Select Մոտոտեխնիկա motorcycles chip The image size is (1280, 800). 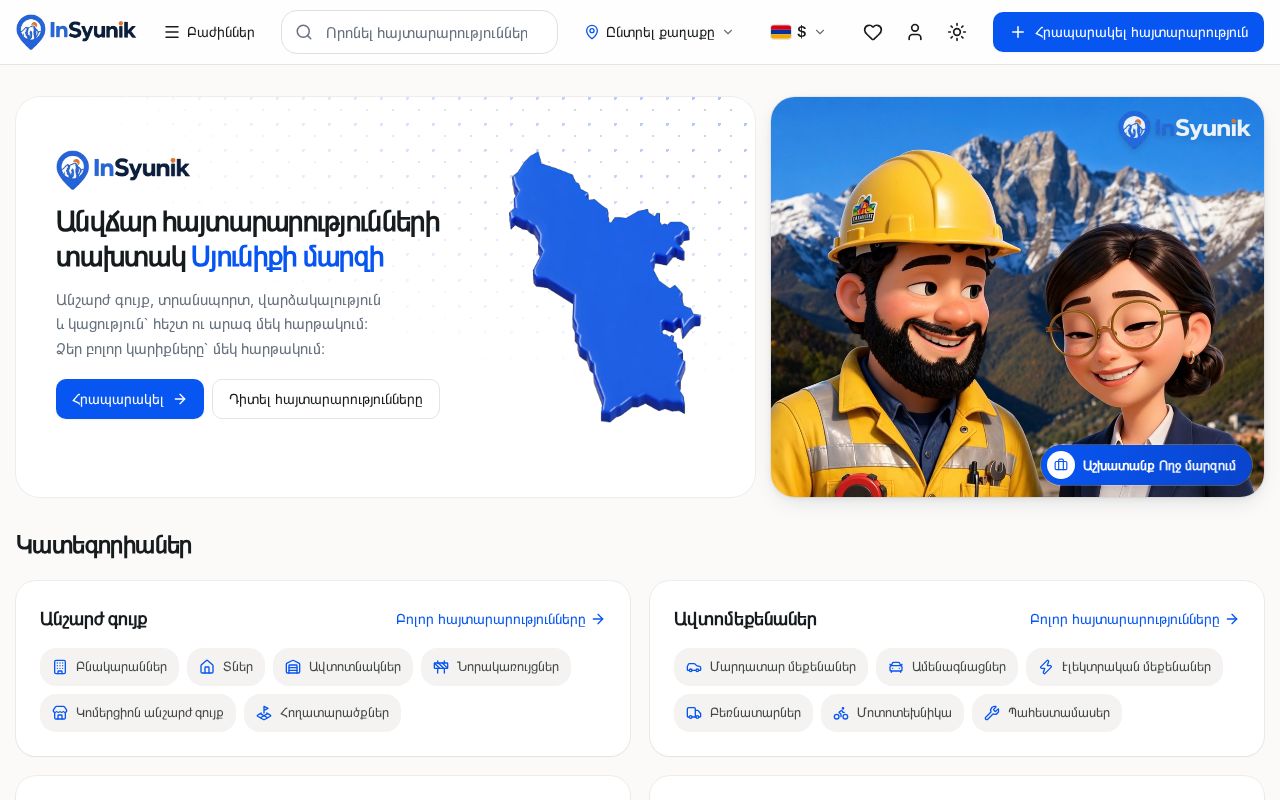coord(892,713)
